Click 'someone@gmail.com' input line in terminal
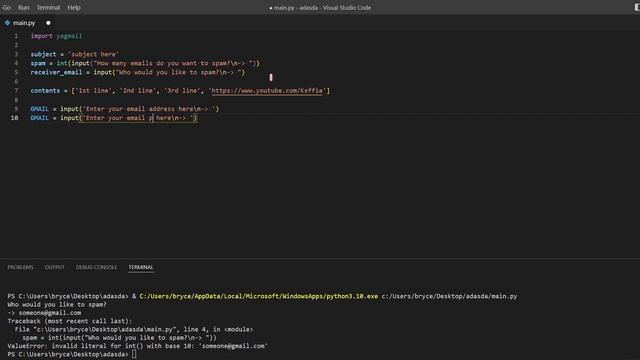Screen dimensions: 640x360 point(44,313)
